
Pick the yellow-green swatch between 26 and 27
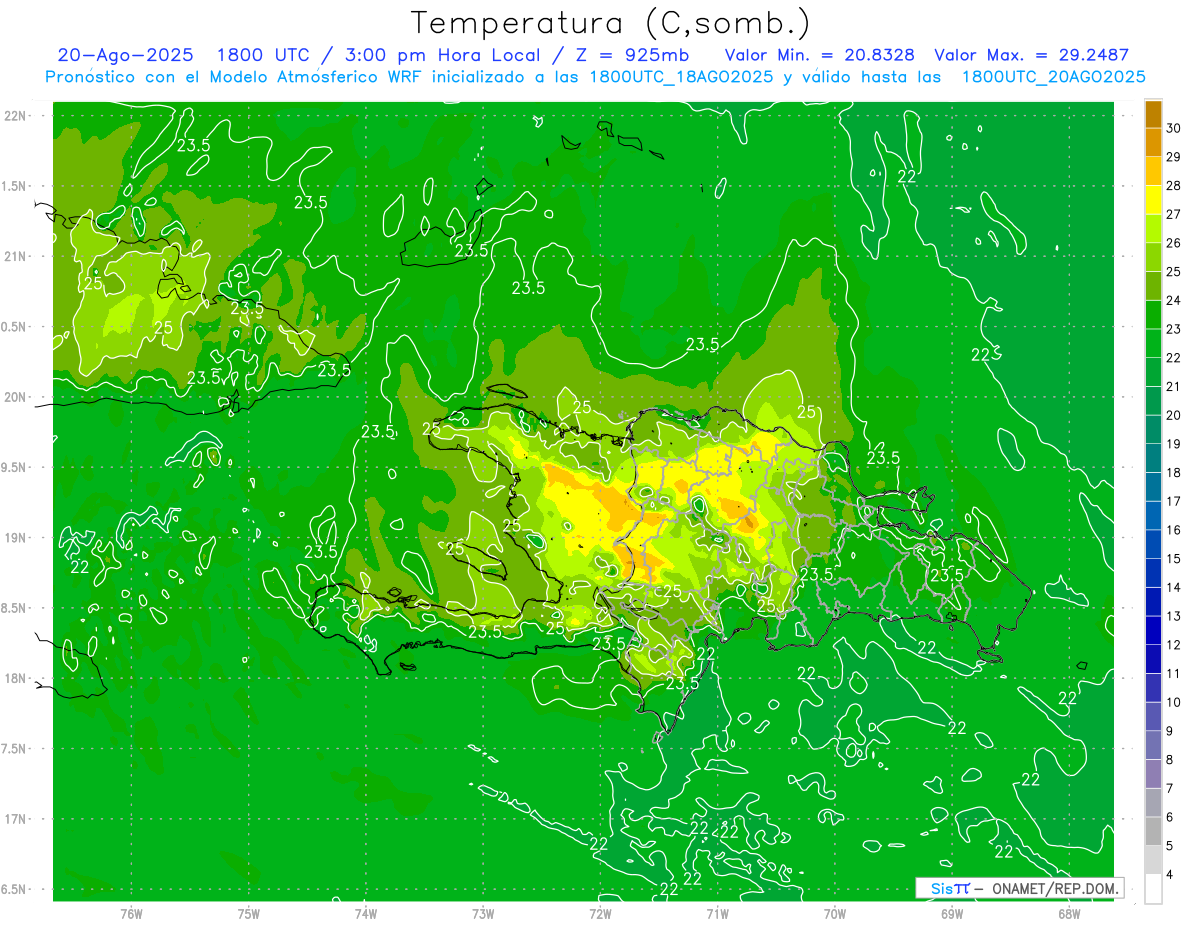[1153, 228]
